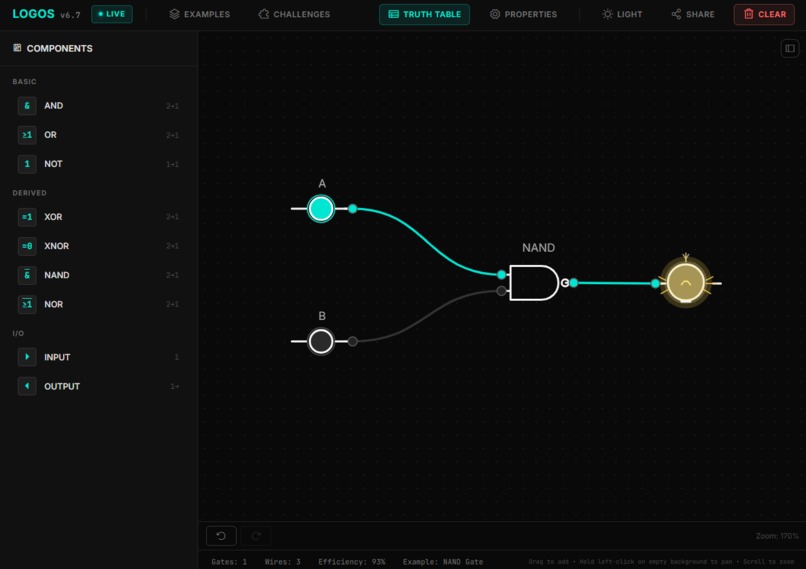Toggle the LIVE simulation badge
806x569 pixels.
(112, 14)
